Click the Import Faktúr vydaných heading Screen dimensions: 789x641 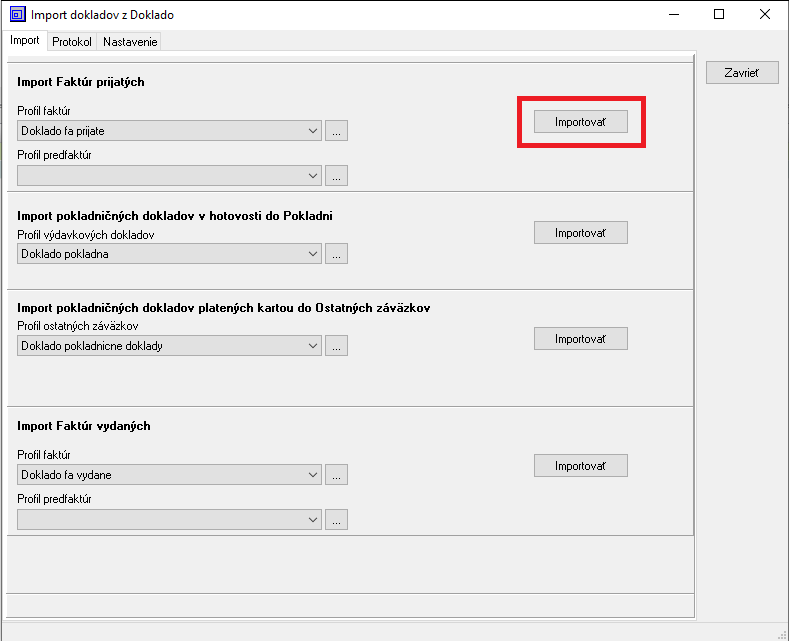click(x=84, y=426)
